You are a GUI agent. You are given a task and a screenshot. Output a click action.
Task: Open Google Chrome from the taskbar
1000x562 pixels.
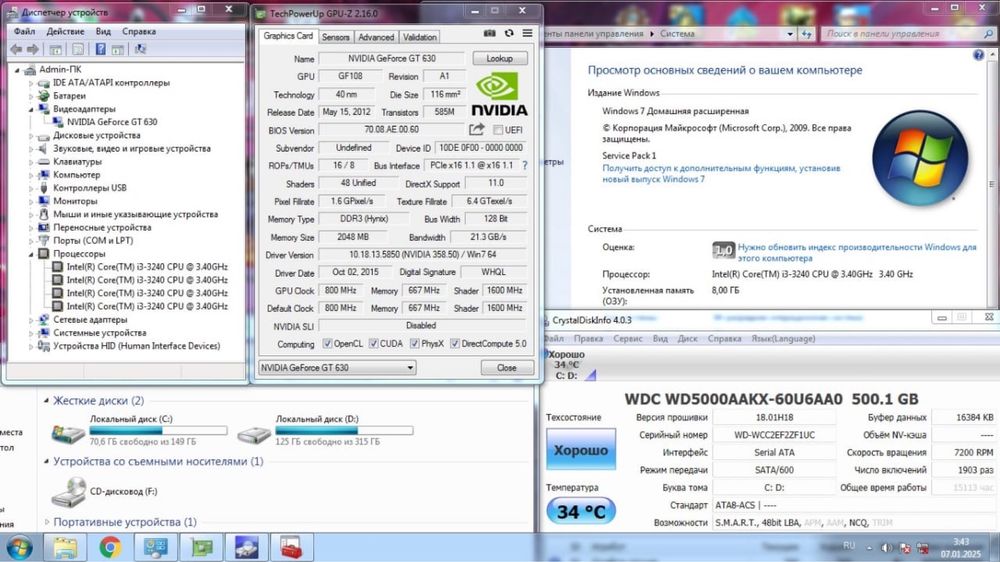click(110, 547)
